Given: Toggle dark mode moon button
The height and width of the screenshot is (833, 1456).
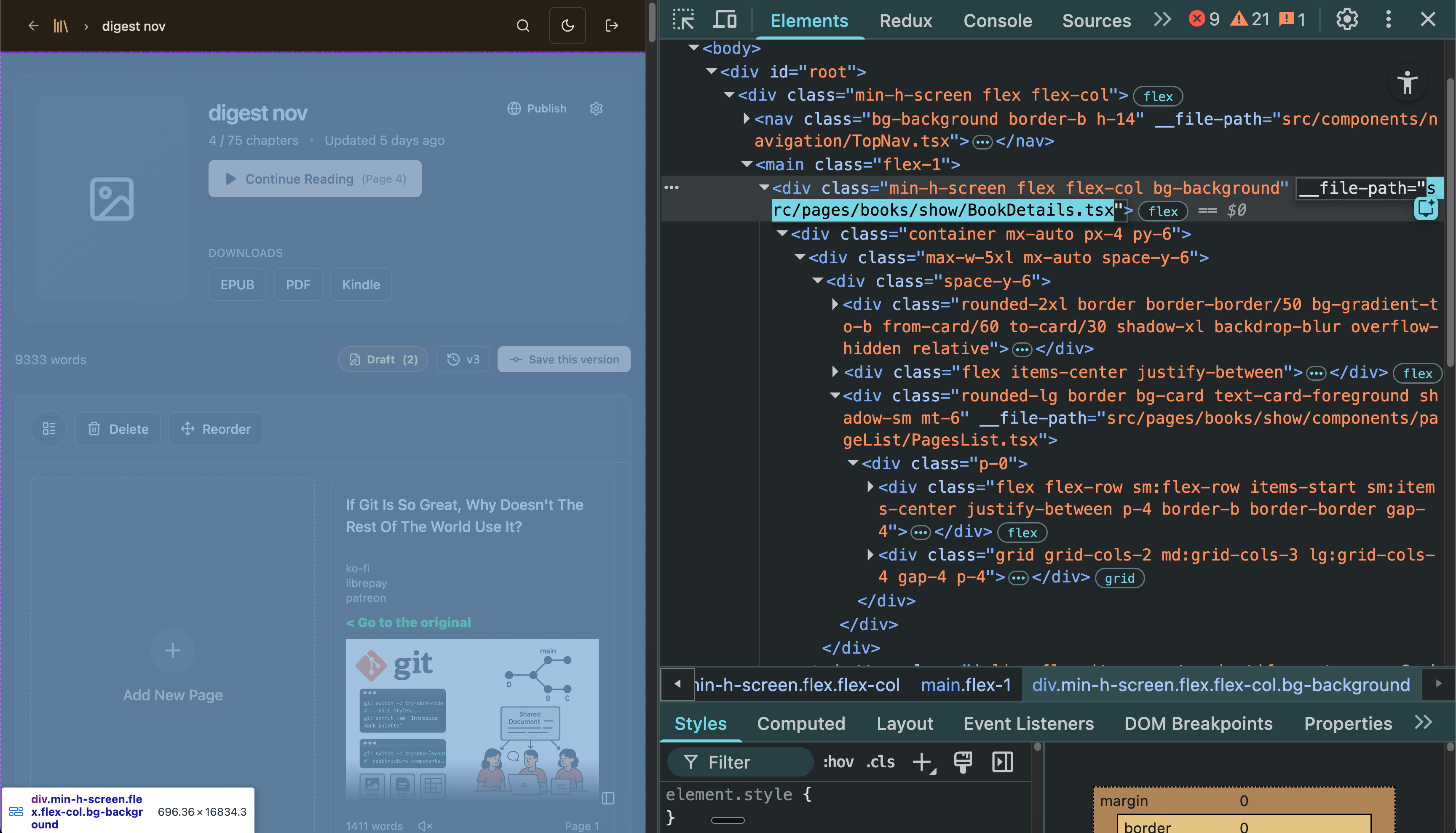Looking at the screenshot, I should pyautogui.click(x=567, y=26).
